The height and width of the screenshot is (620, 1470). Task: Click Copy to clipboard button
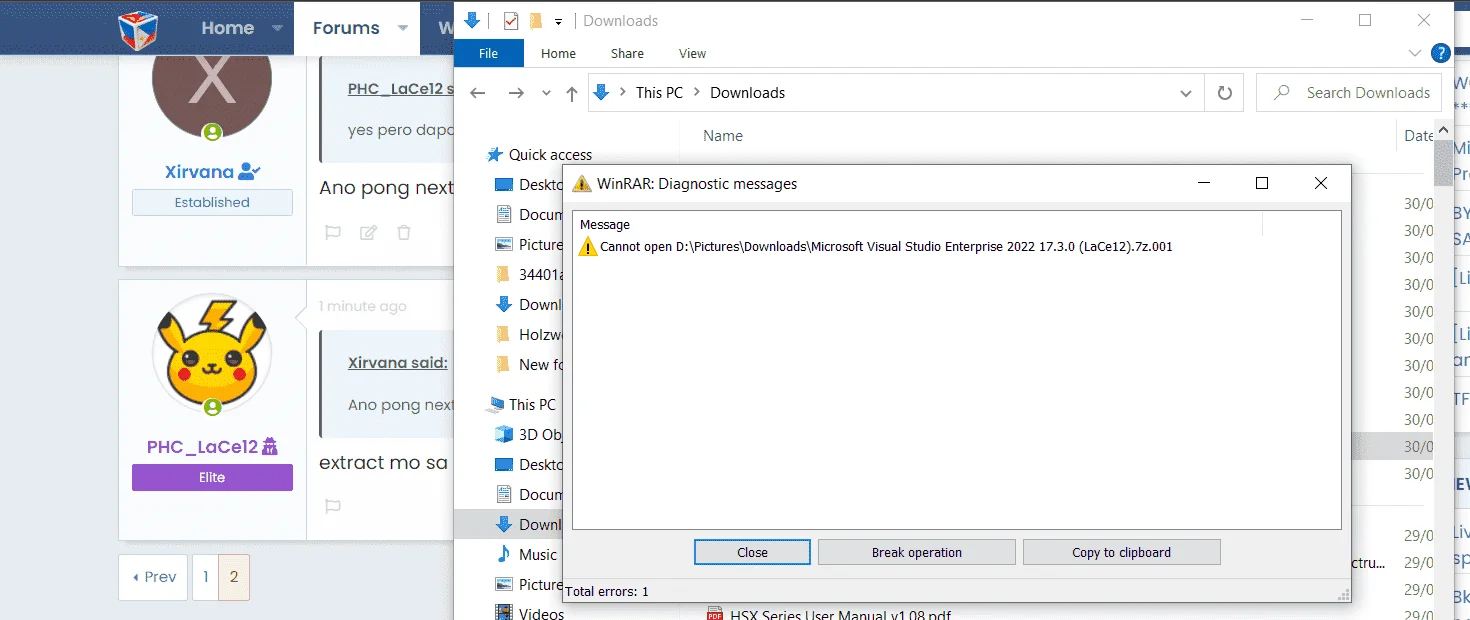point(1121,552)
